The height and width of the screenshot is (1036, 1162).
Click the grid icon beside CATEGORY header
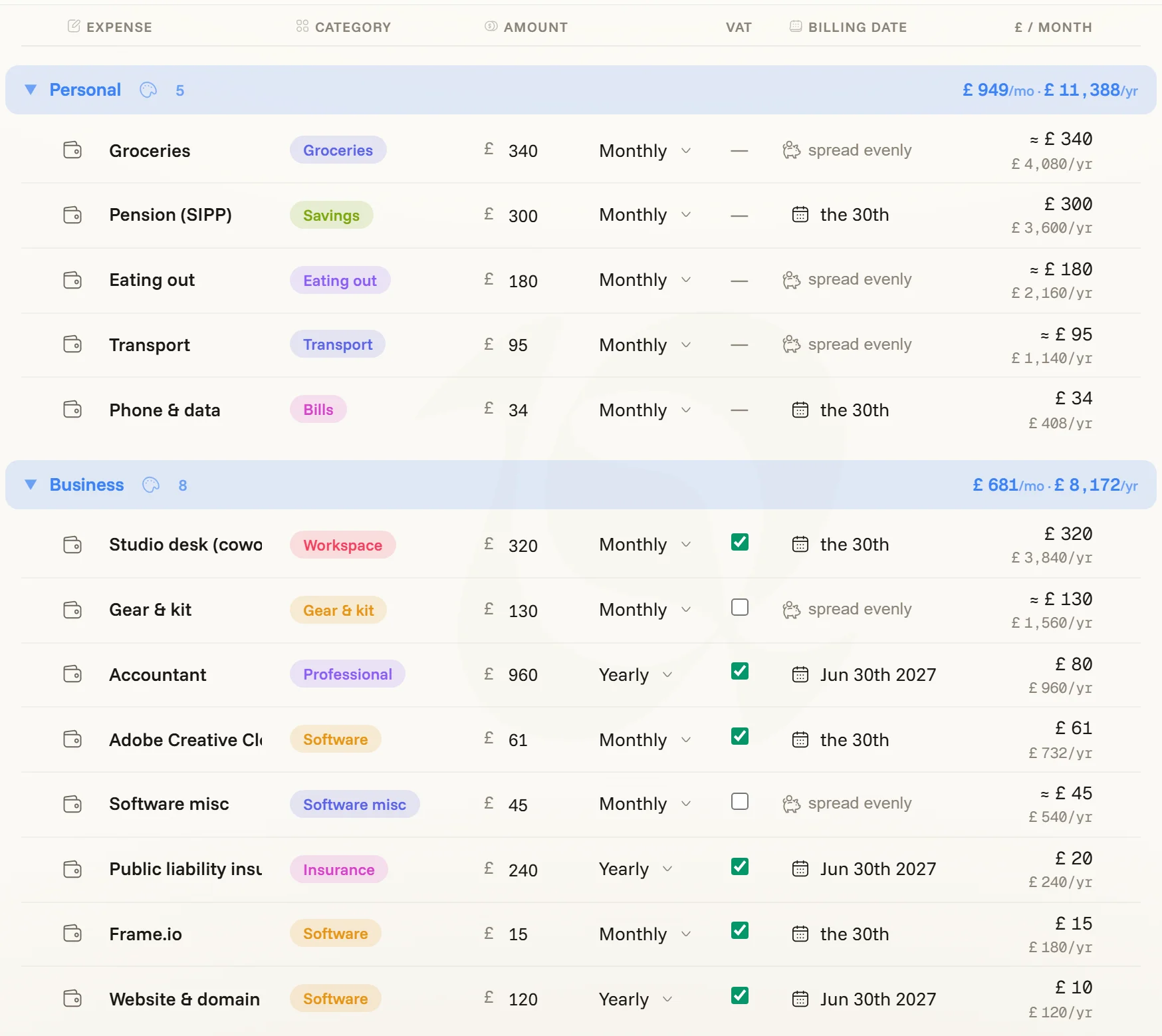(x=302, y=26)
